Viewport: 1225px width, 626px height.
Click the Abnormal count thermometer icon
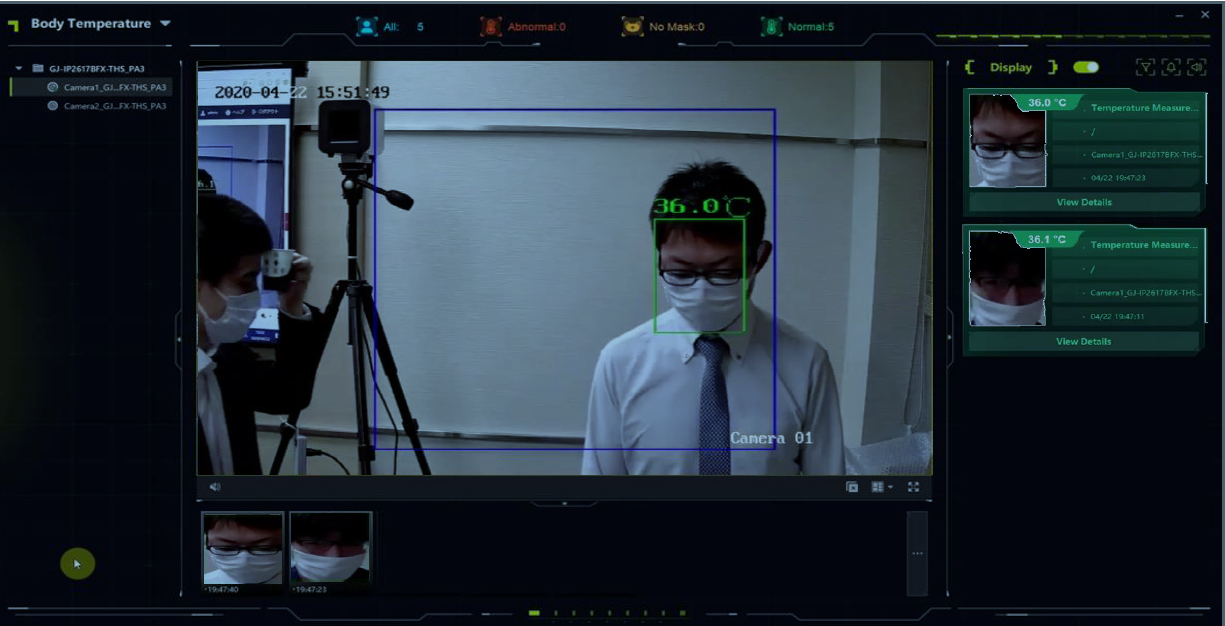point(491,27)
